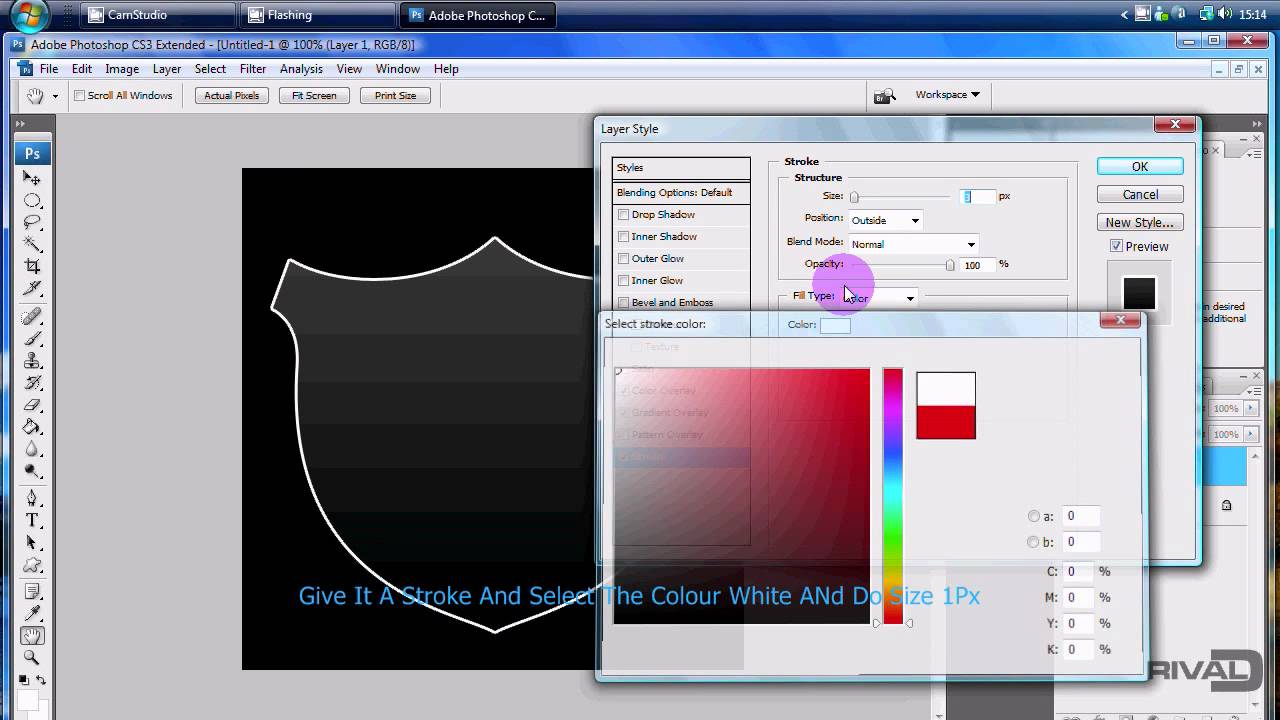1280x720 pixels.
Task: Enable the Inner Shadow style checkbox
Action: pyautogui.click(x=623, y=236)
